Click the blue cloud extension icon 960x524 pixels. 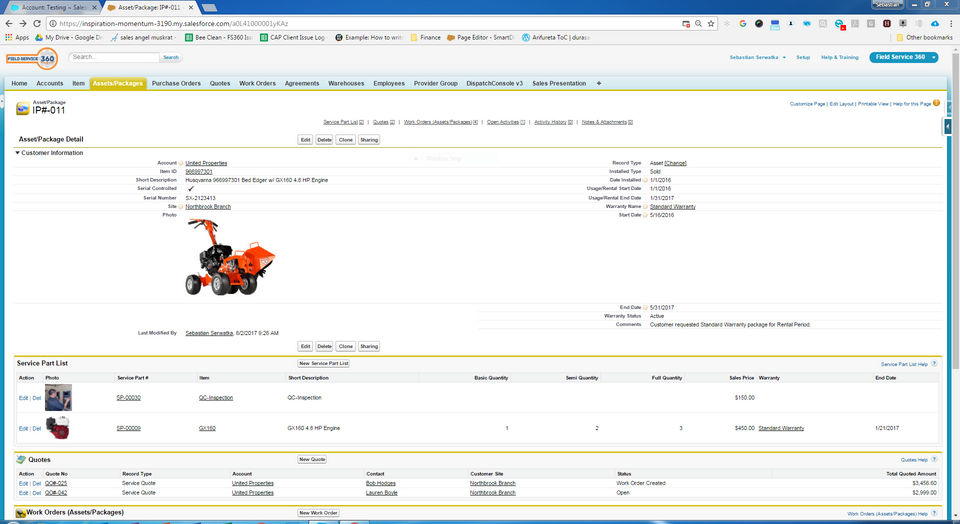click(935, 23)
